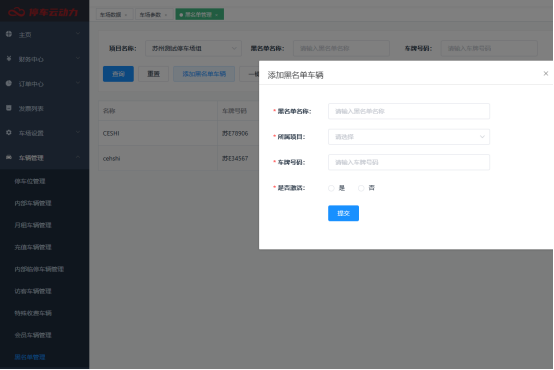Expand the 财务中心 menu chevron
Screen dimensions: 554x370
pos(78,58)
